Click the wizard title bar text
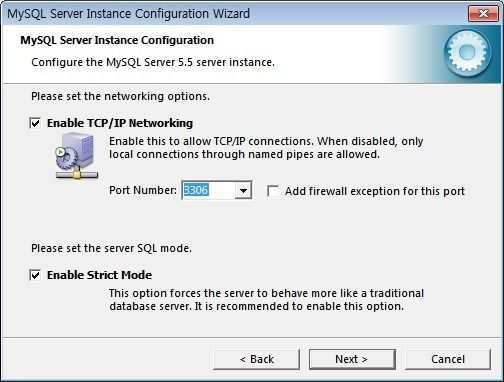This screenshot has height=382, width=504. (x=128, y=14)
